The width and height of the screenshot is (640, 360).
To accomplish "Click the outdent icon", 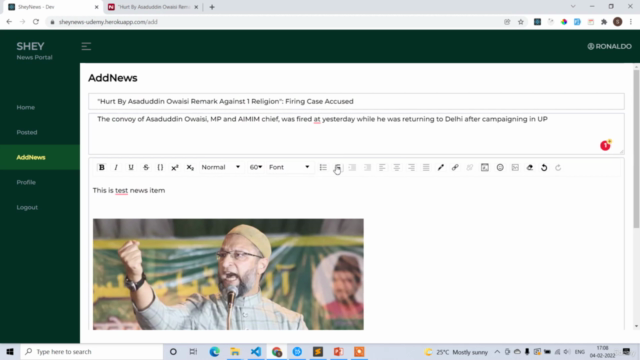I will (x=367, y=167).
